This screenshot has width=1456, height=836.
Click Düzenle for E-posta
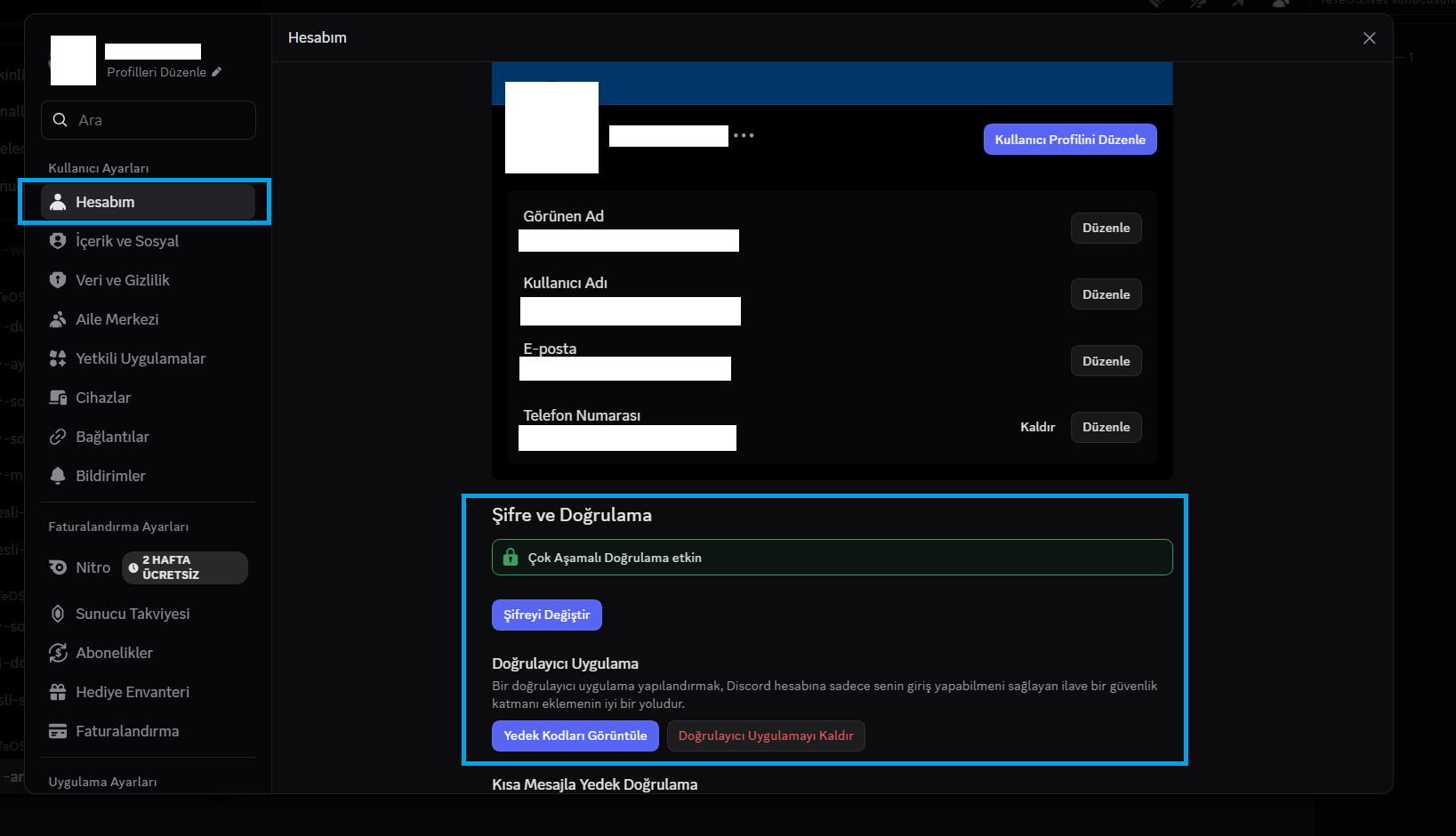[x=1106, y=361]
